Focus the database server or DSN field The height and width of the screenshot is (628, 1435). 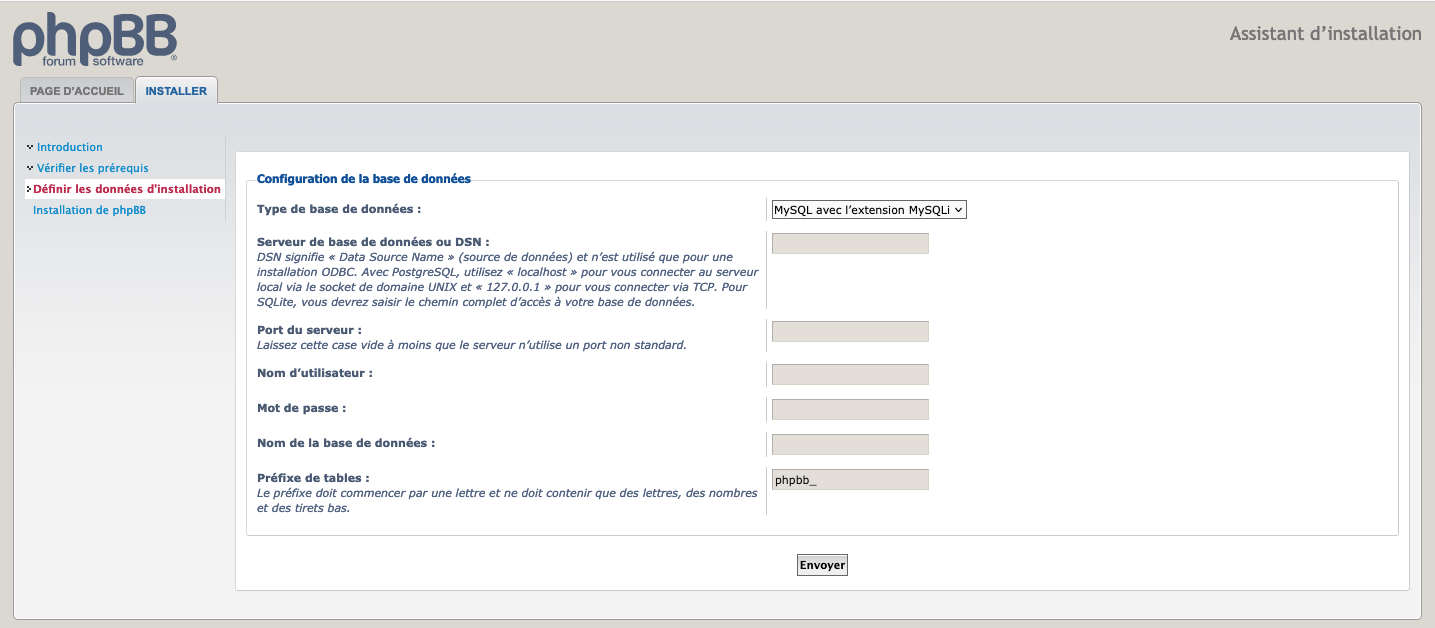tap(850, 243)
